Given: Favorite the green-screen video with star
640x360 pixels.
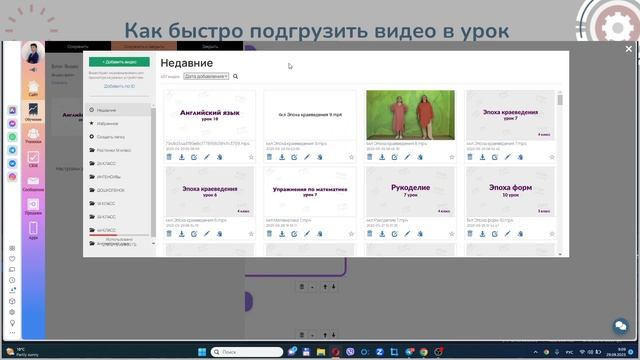Looking at the screenshot, I should point(451,157).
